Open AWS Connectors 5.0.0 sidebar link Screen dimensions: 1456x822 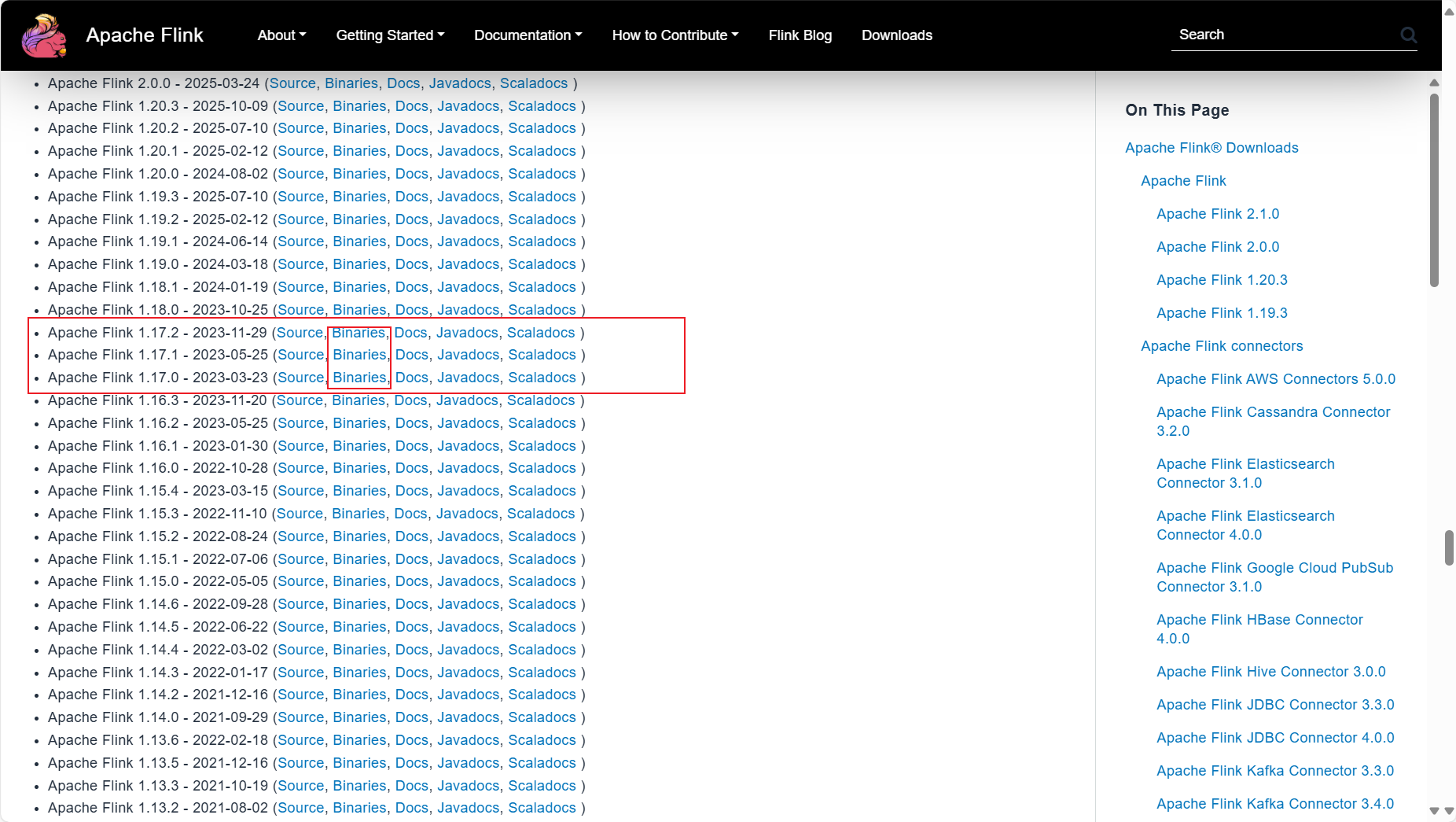point(1276,379)
